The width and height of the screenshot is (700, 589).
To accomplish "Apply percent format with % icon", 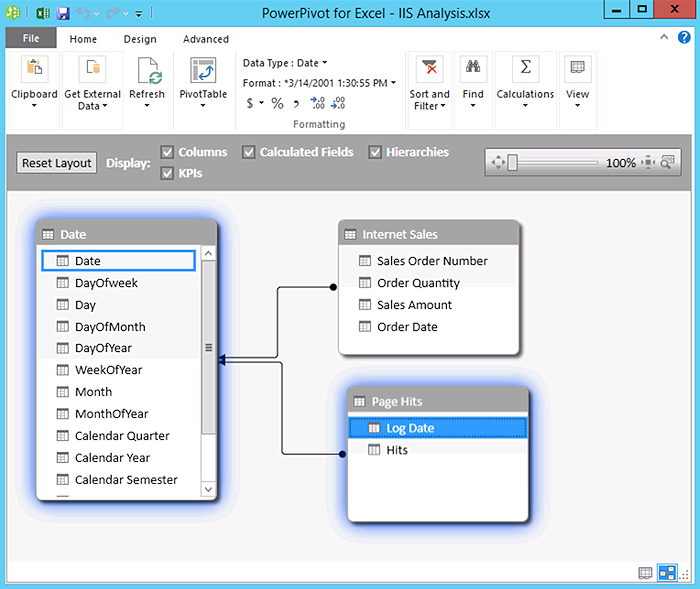I will click(x=277, y=104).
